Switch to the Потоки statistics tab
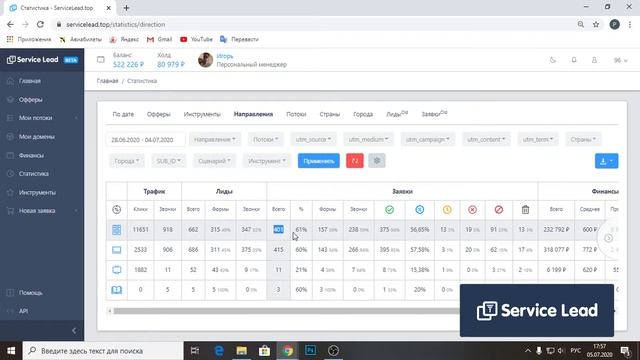This screenshot has height=360, width=640. coord(296,114)
